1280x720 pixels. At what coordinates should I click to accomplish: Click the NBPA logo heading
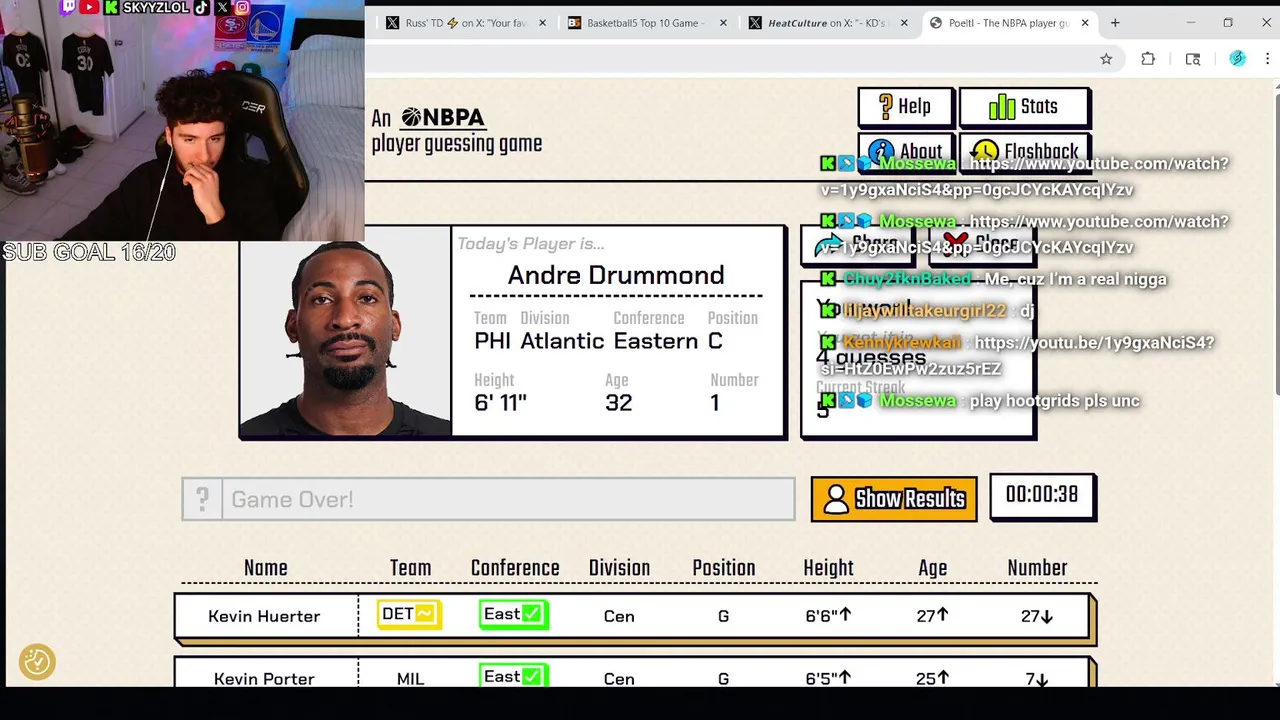coord(443,118)
